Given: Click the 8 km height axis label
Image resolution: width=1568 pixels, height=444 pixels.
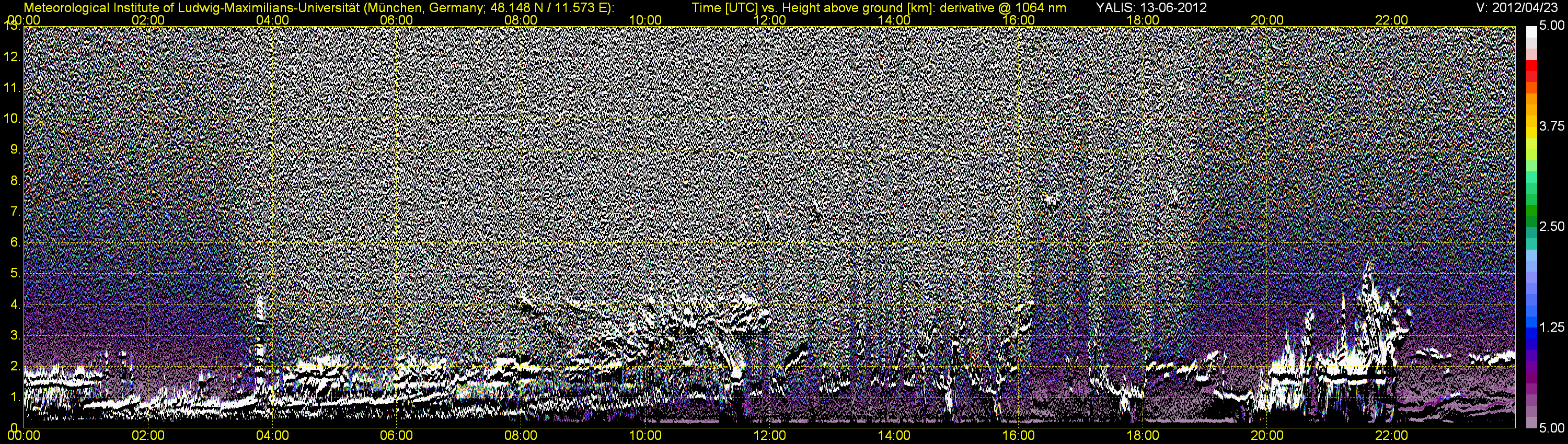Looking at the screenshot, I should tap(15, 181).
